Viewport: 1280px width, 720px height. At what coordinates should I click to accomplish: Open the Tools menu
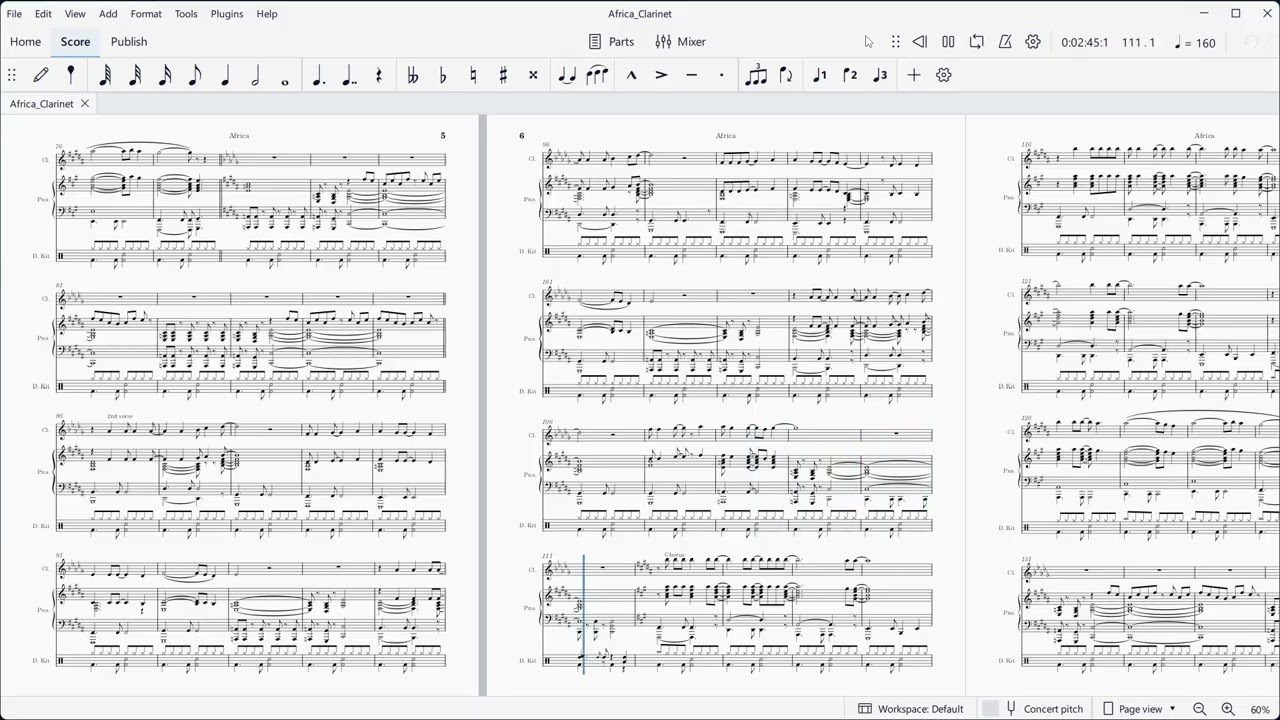pos(186,14)
